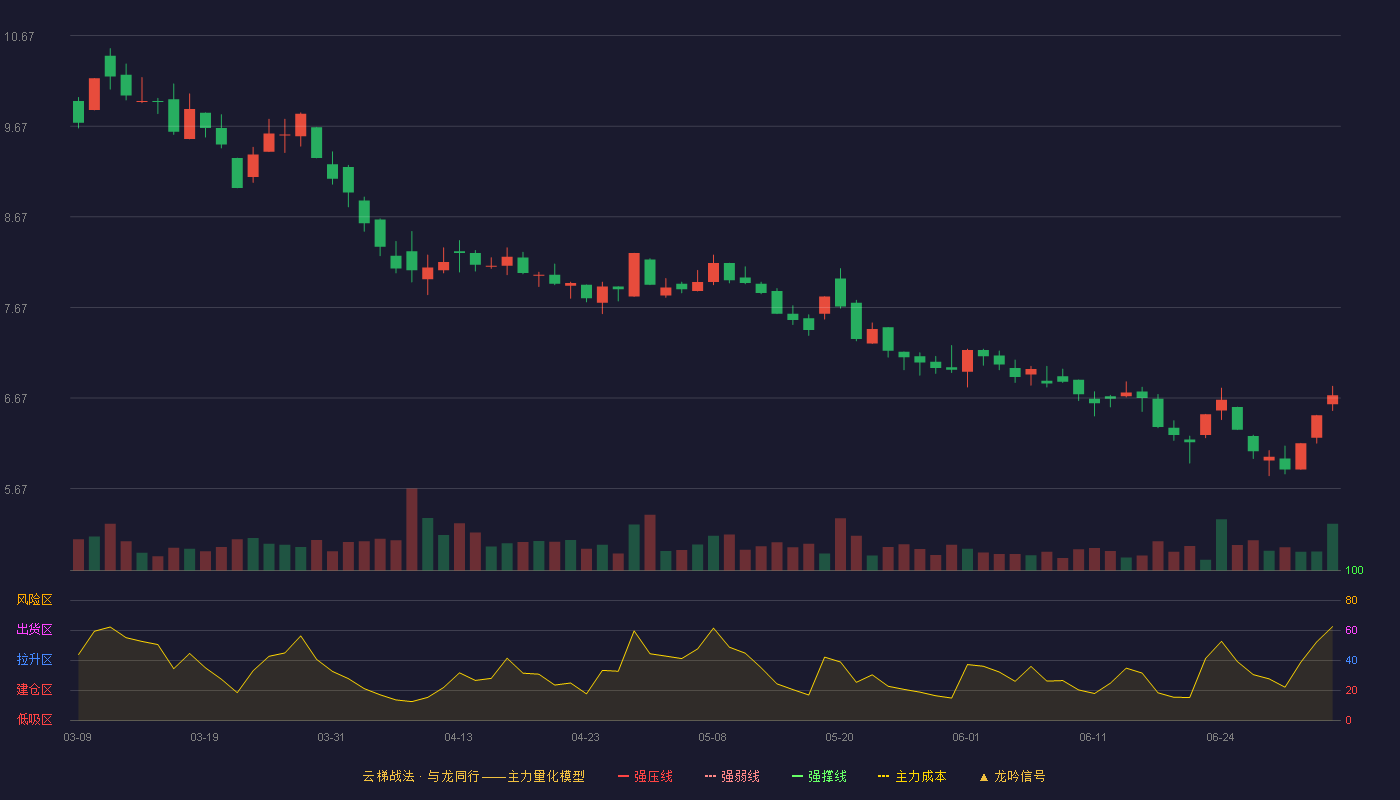Click the 低吸区 zone label
Screen dimensions: 1400x800
(x=34, y=719)
